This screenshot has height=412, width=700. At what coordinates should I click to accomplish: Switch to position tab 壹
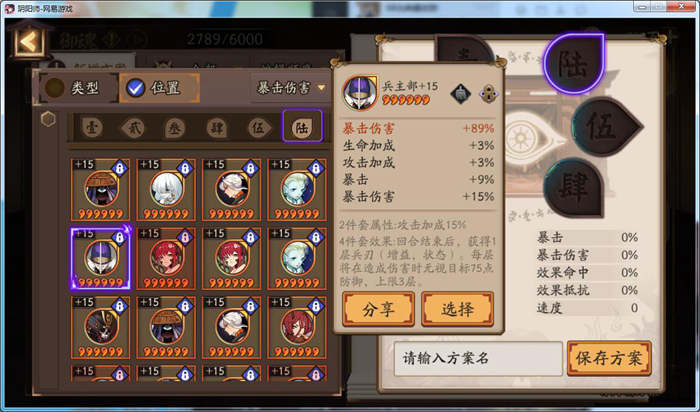coord(92,128)
